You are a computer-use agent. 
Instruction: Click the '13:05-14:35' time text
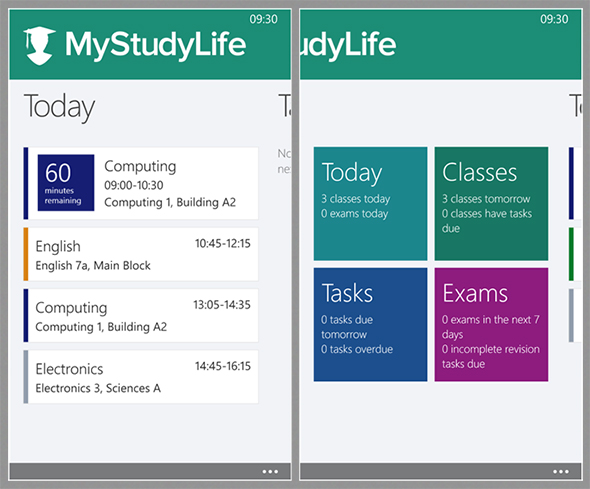click(x=222, y=305)
